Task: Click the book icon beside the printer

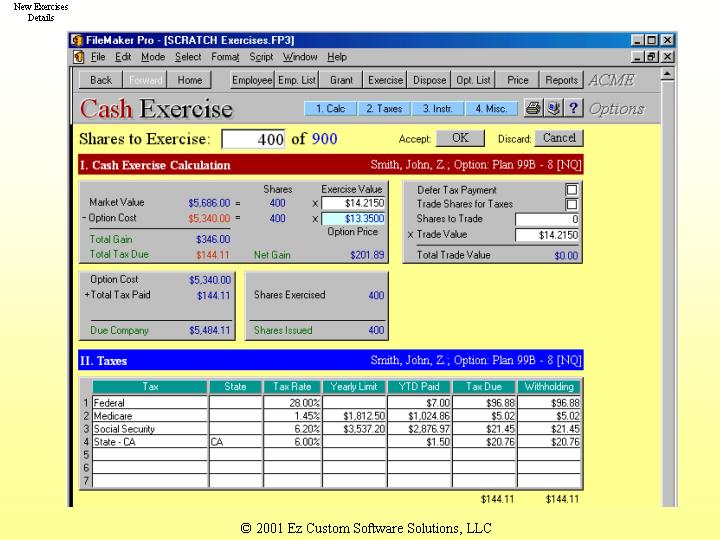Action: (x=553, y=108)
